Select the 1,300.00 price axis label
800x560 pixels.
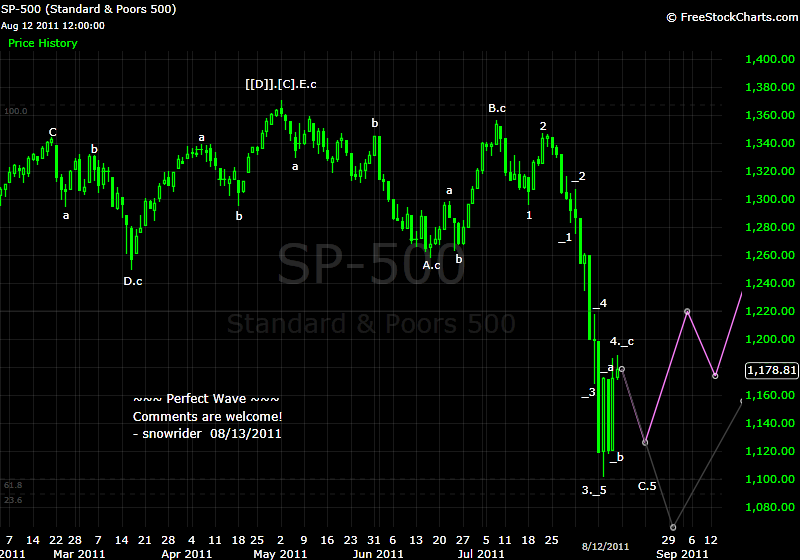coord(770,199)
